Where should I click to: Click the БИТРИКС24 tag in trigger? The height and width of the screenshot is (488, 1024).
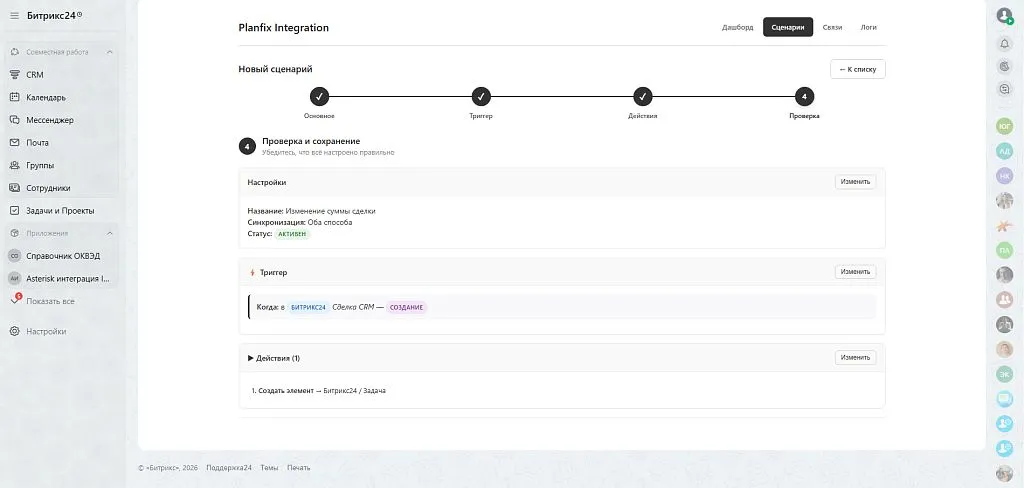tap(308, 307)
